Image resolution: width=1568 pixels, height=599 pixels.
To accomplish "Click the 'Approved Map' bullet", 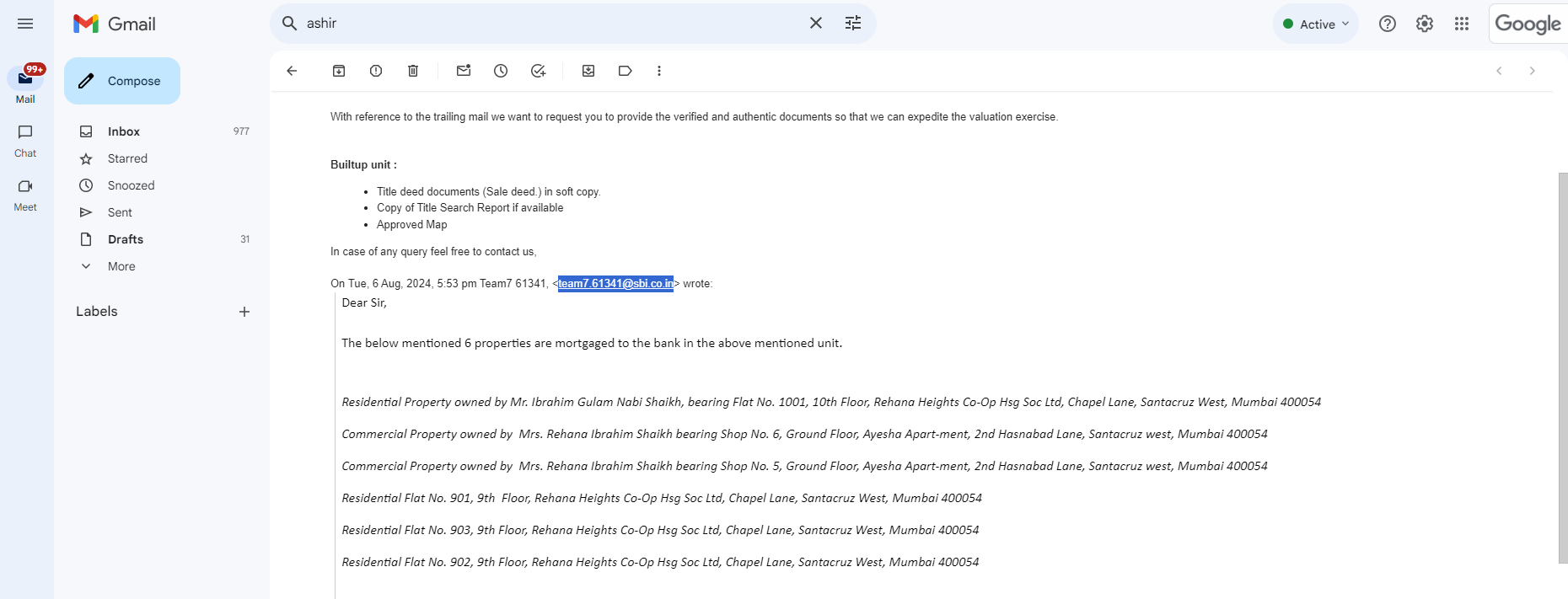I will [411, 225].
